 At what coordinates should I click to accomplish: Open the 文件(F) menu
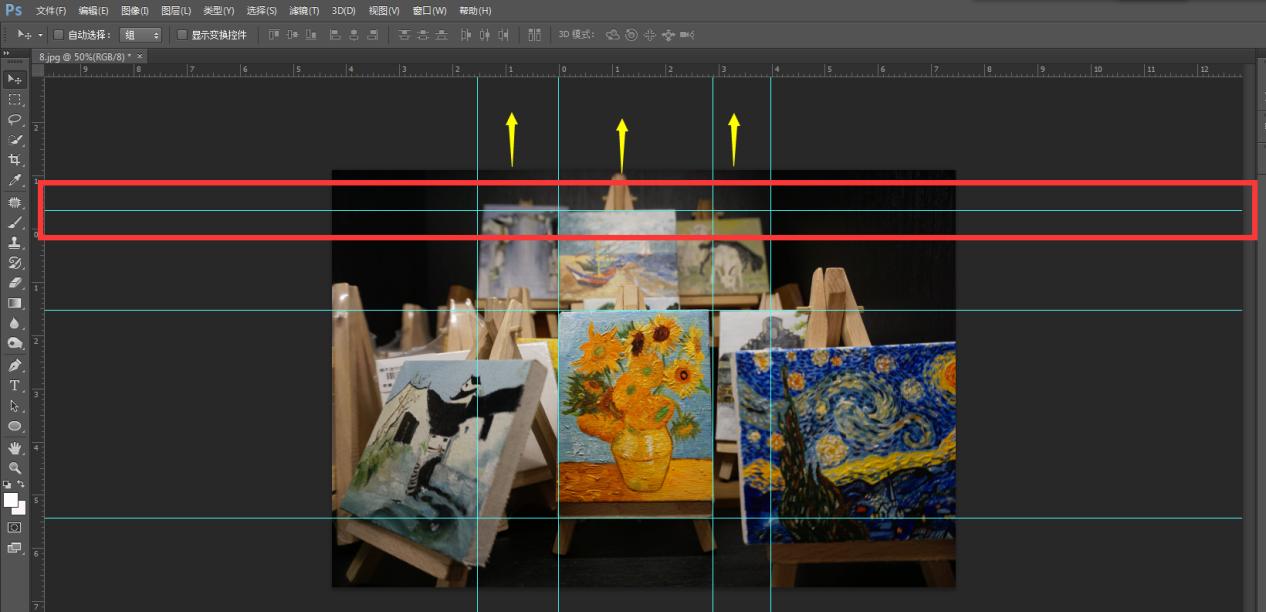point(51,10)
